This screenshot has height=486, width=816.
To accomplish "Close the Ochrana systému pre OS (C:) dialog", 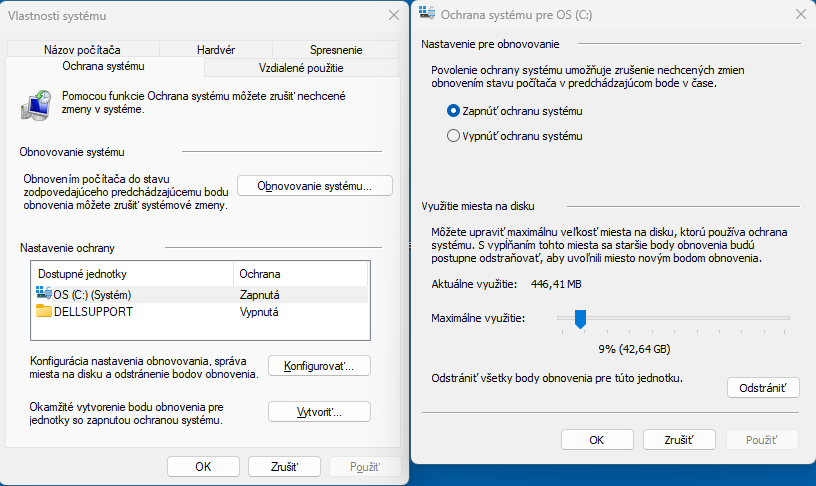I will pos(799,15).
